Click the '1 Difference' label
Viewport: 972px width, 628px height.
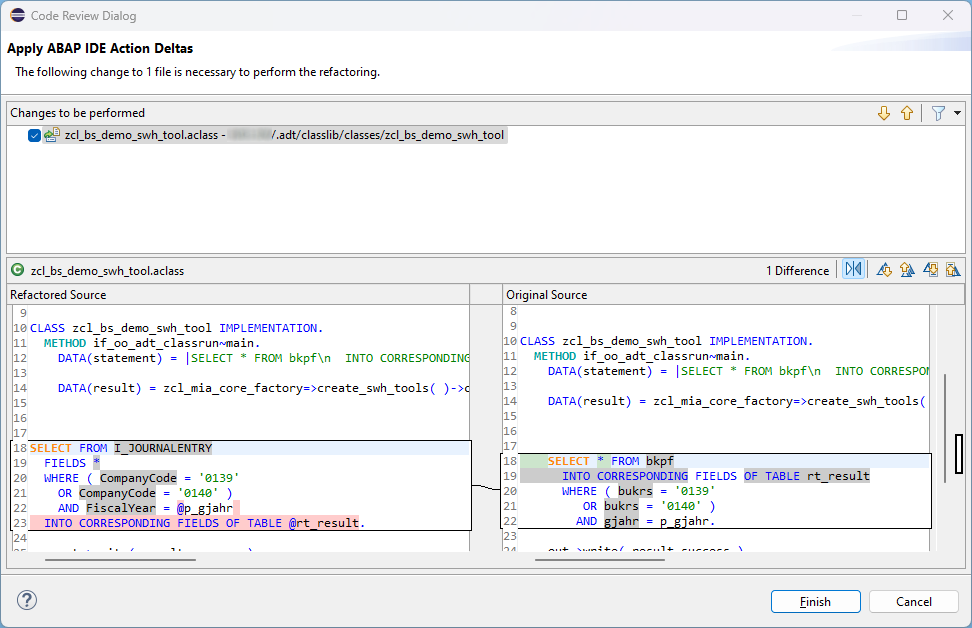point(797,271)
